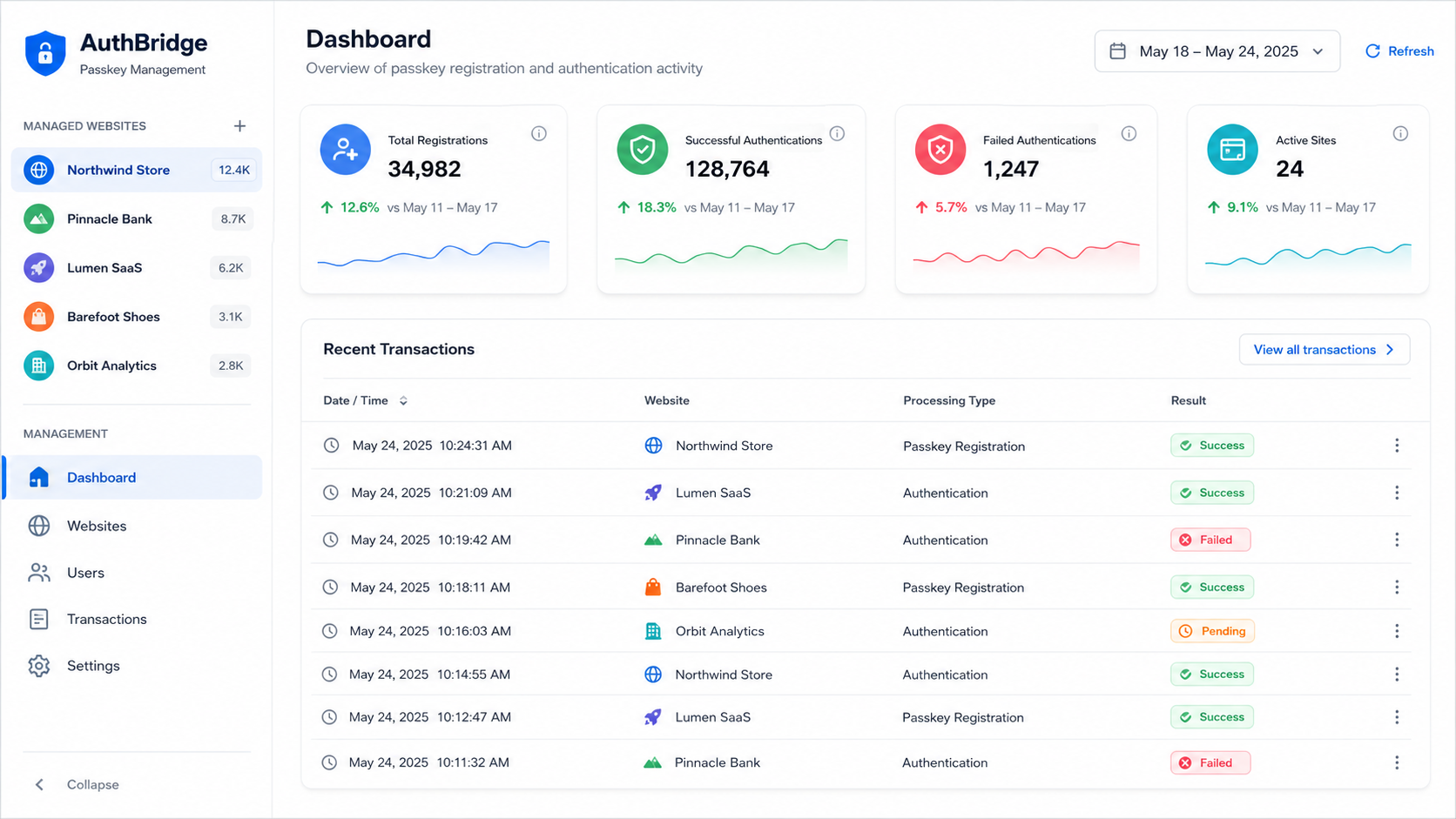Click the Barefoot Shoes bag icon in sidebar
Viewport: 1456px width, 819px height.
pos(39,317)
